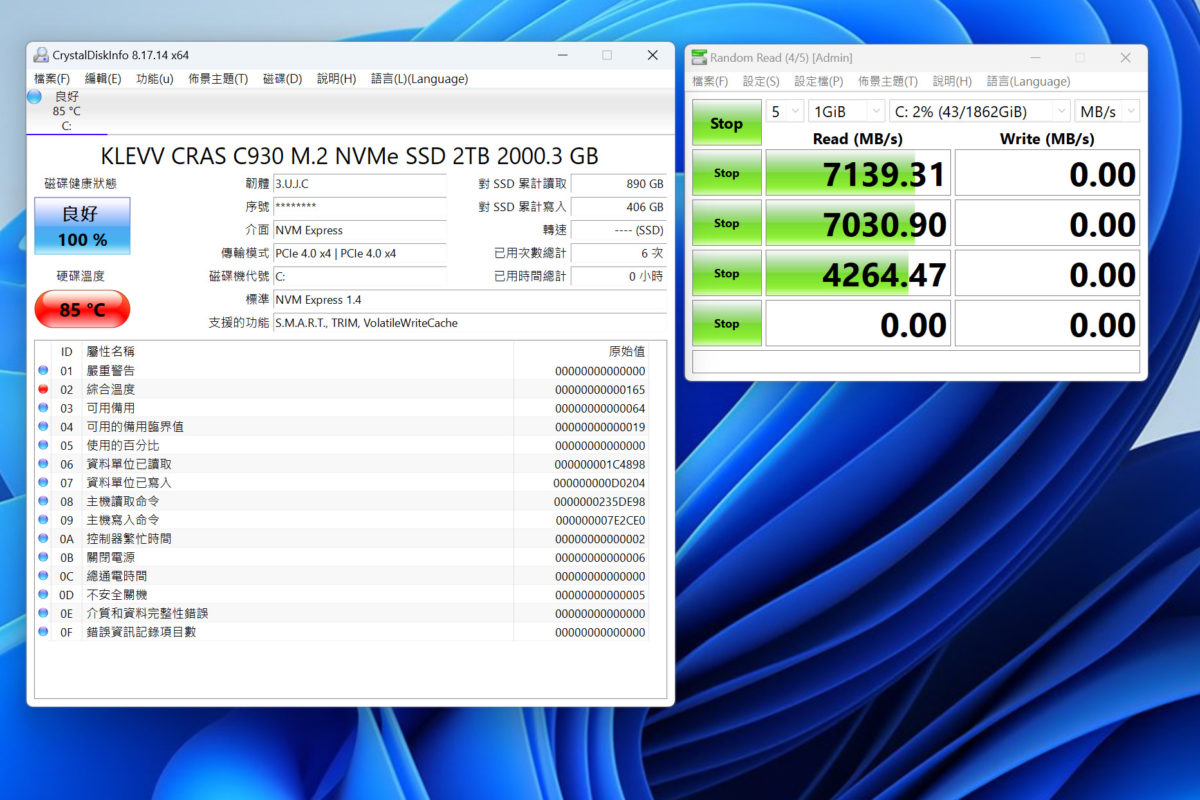Click the red alert dot beside 綜合溫度
This screenshot has height=800, width=1200.
coord(41,389)
